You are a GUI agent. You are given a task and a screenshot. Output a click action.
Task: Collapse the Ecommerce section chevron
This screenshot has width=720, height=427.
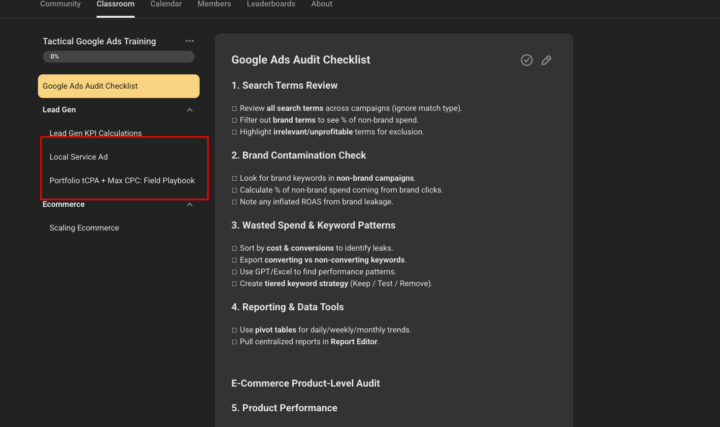click(x=190, y=205)
